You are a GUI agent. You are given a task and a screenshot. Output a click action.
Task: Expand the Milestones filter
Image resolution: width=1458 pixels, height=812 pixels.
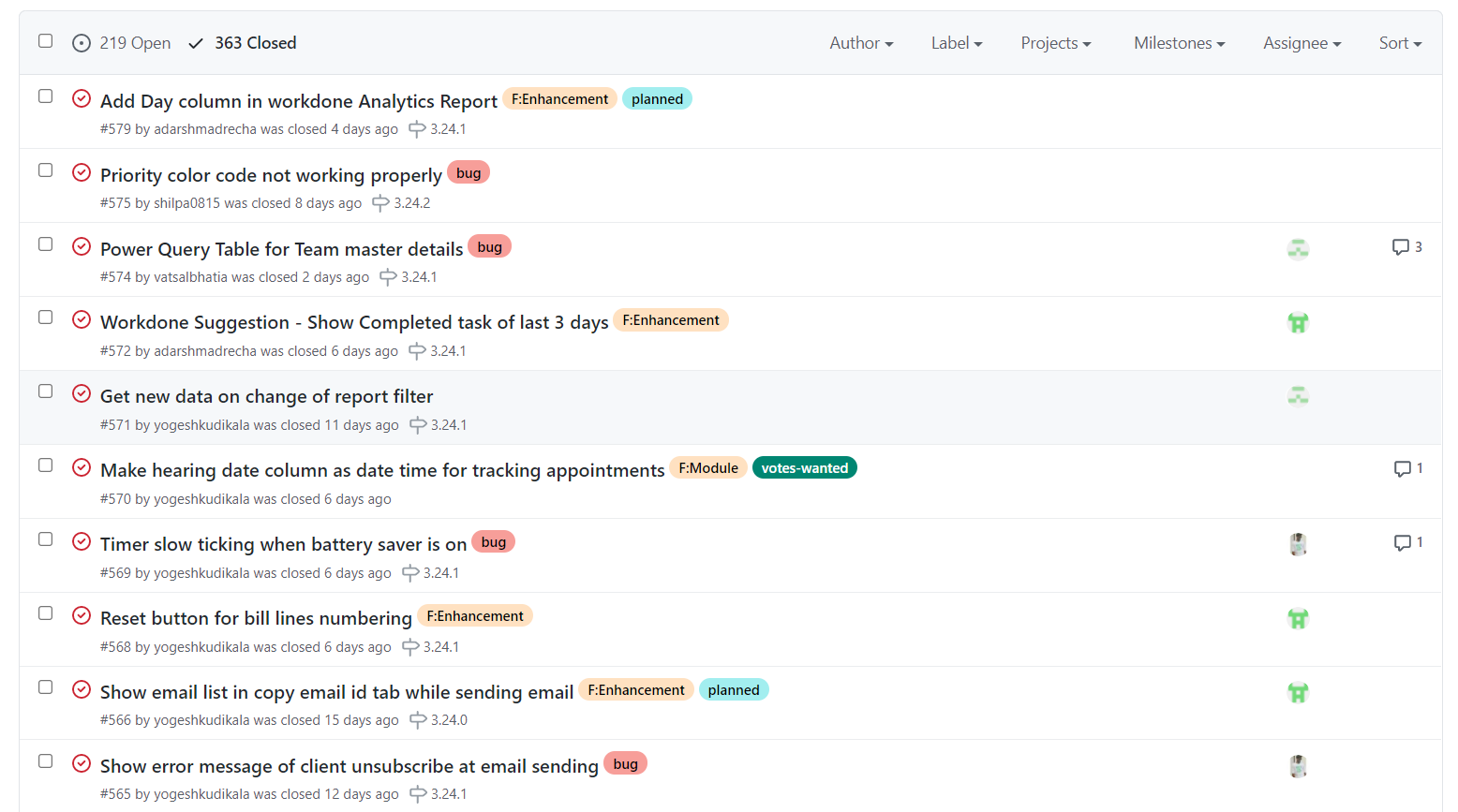tap(1178, 43)
